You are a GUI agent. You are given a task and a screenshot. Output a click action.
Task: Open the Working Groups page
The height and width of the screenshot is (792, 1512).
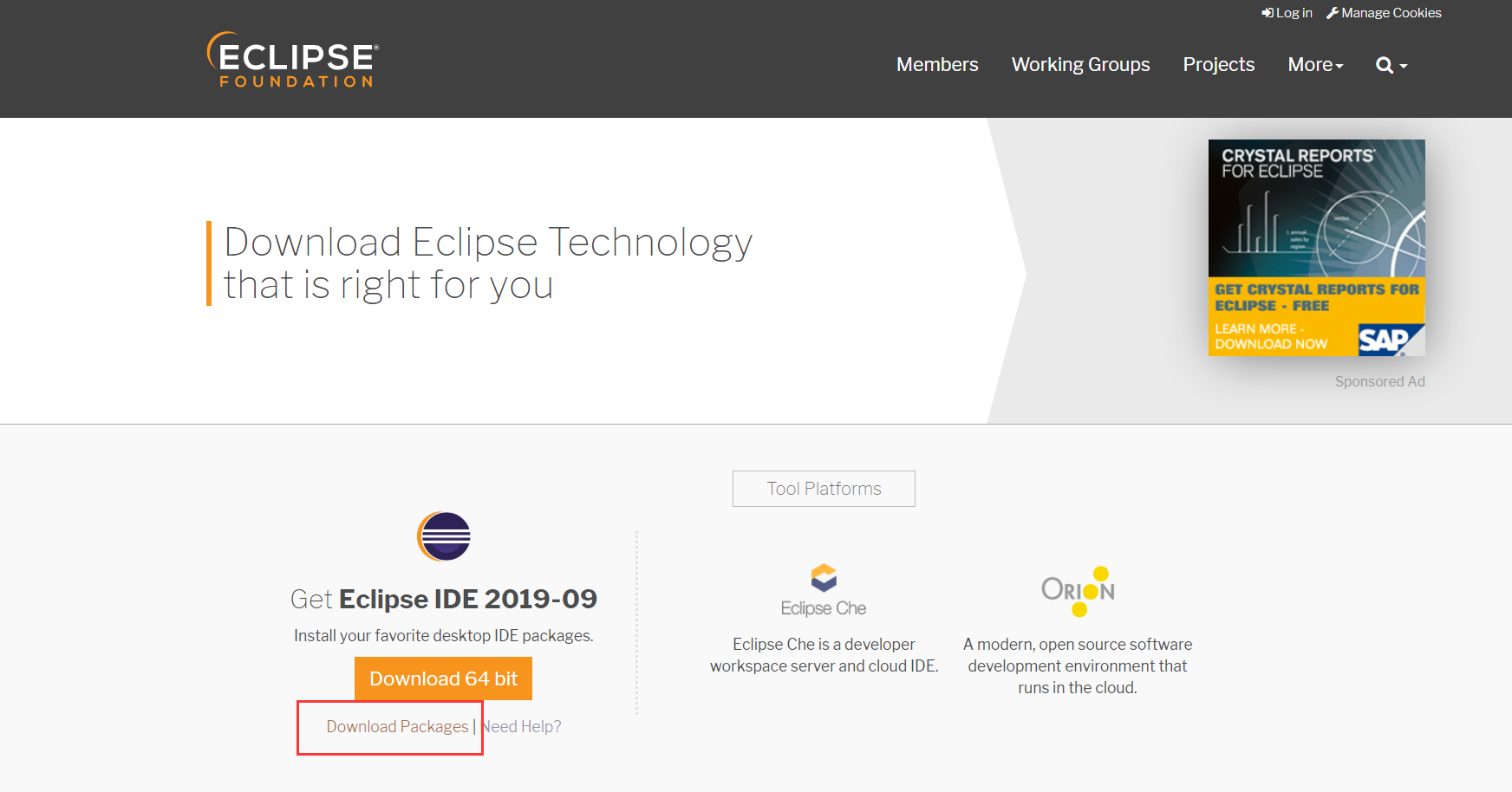(x=1080, y=64)
